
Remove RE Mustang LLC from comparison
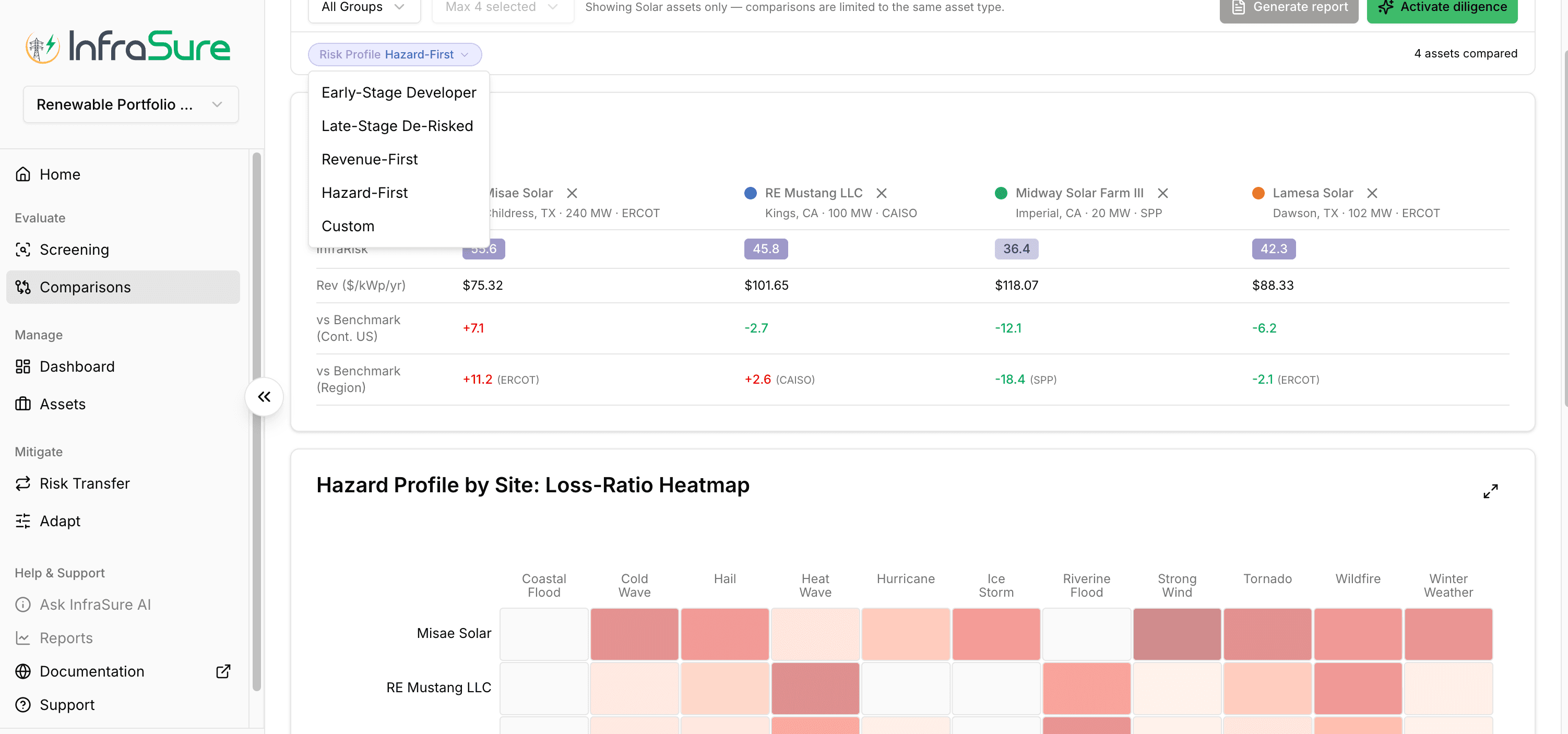click(x=882, y=194)
